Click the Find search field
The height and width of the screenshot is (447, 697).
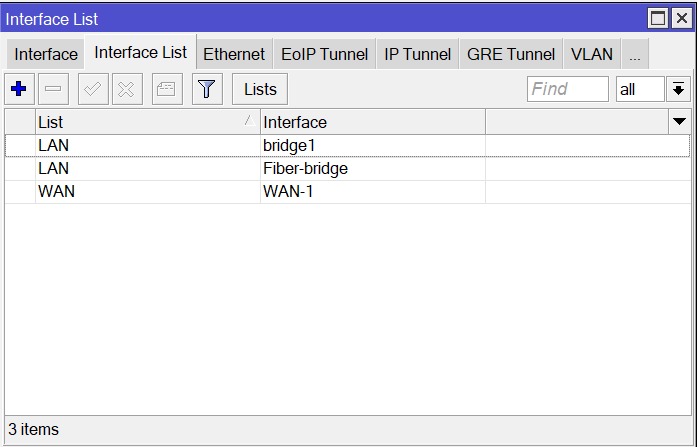click(567, 89)
